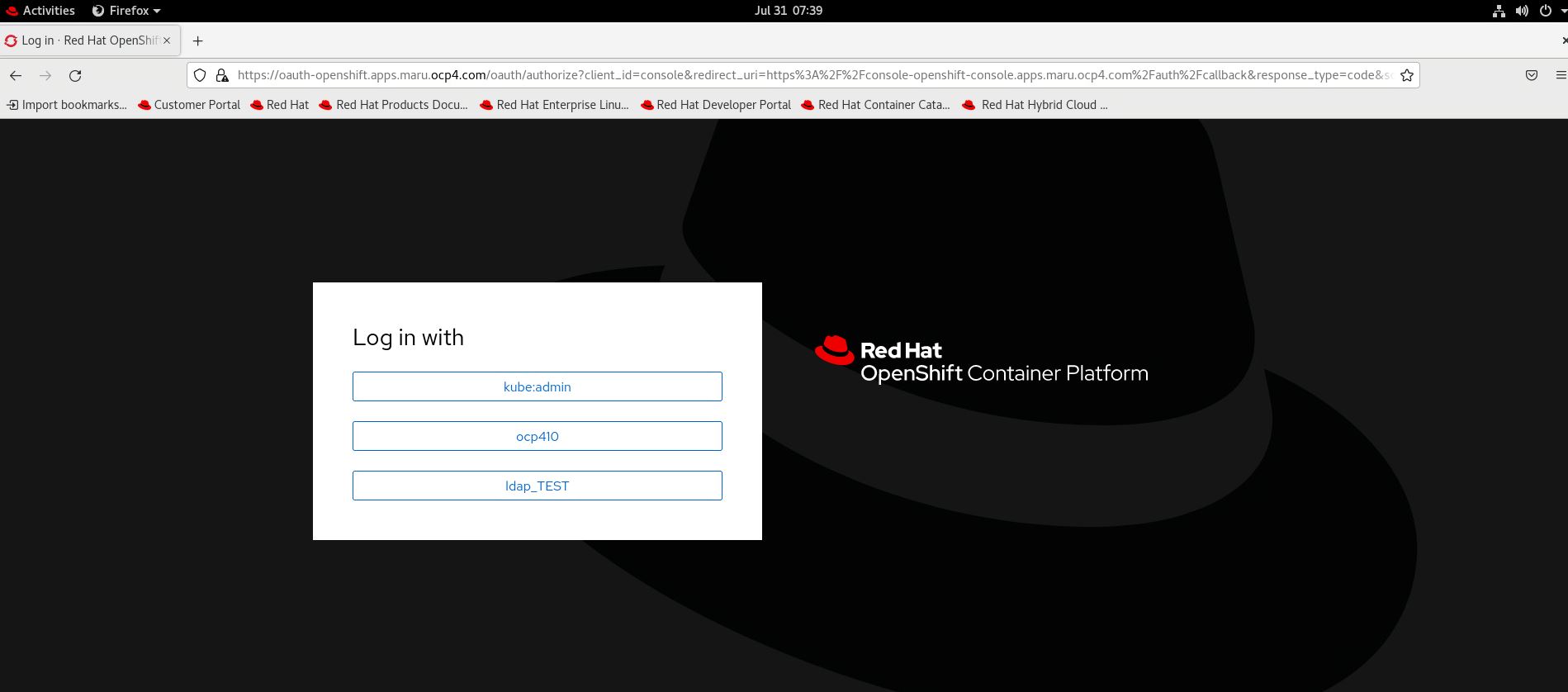Open the Firefox app menu in top bar

click(x=126, y=11)
